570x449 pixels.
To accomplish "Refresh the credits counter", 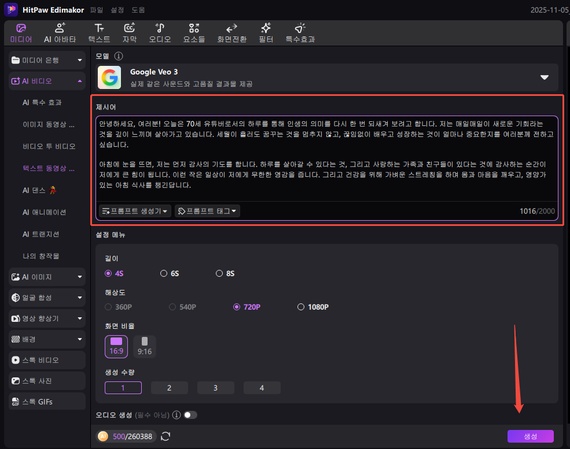I will (x=165, y=436).
